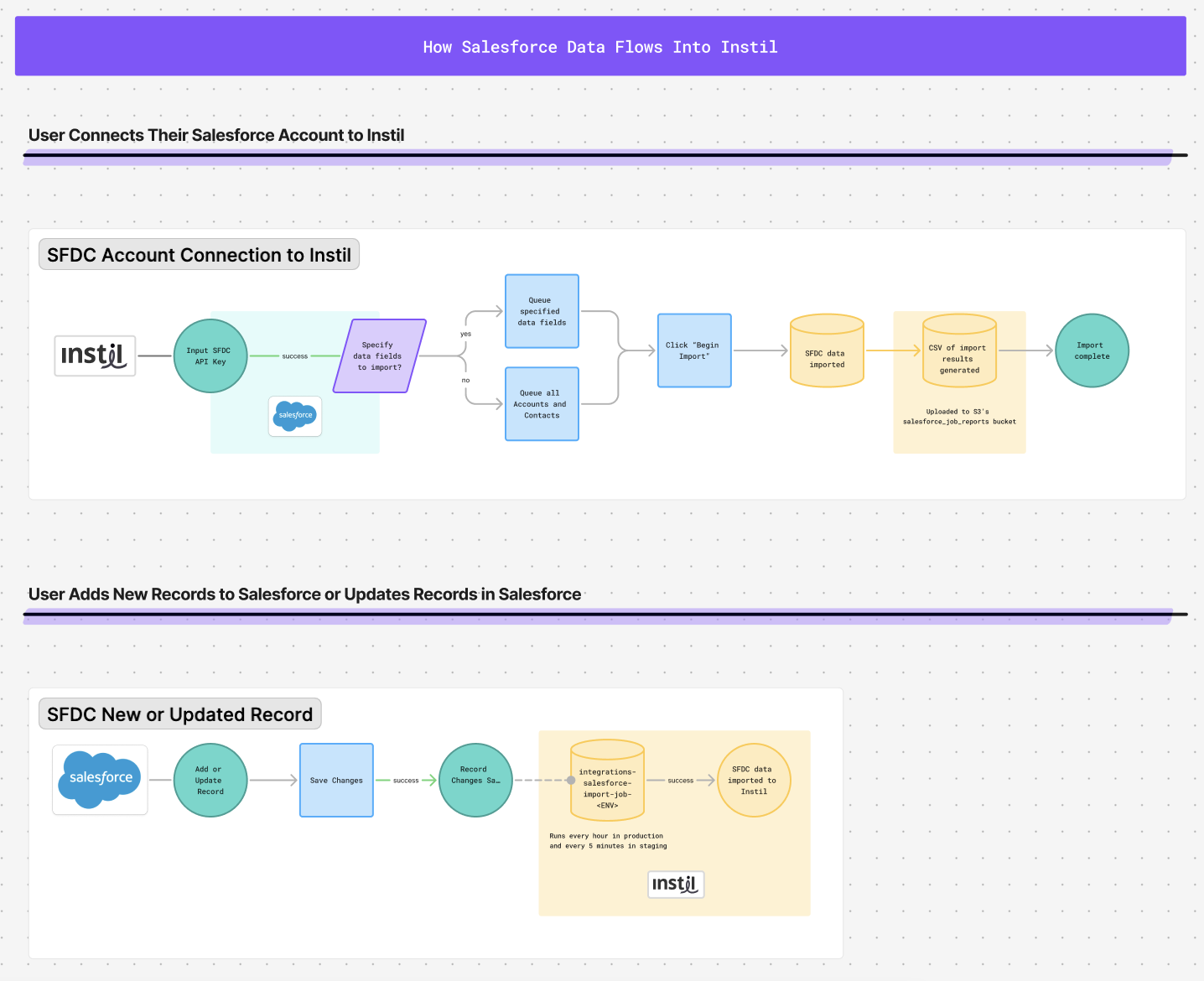Select the "Uploaded to S3's salesforce_job_reports bucket" note

click(959, 417)
